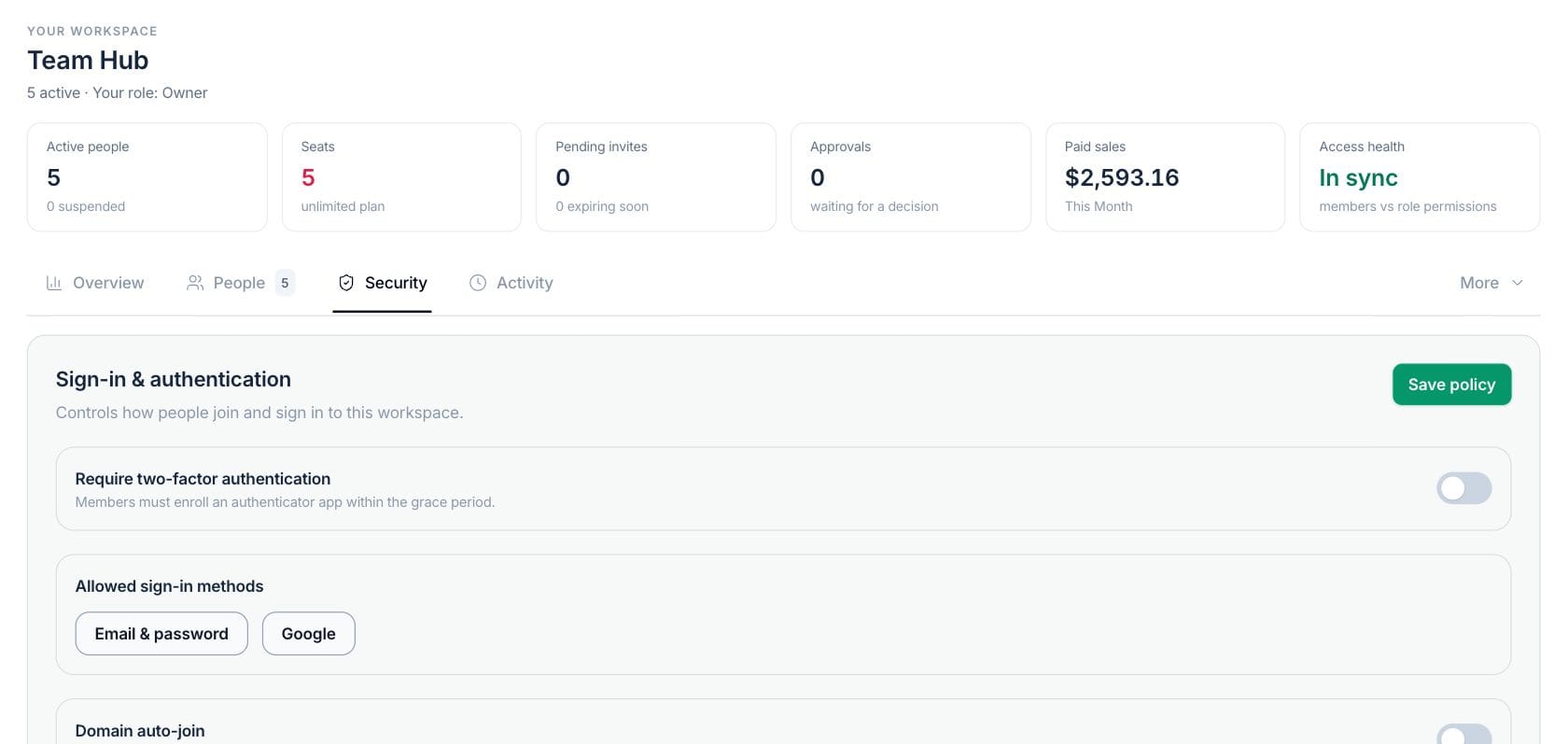1568x744 pixels.
Task: Go to the Activity tab
Action: (x=511, y=283)
